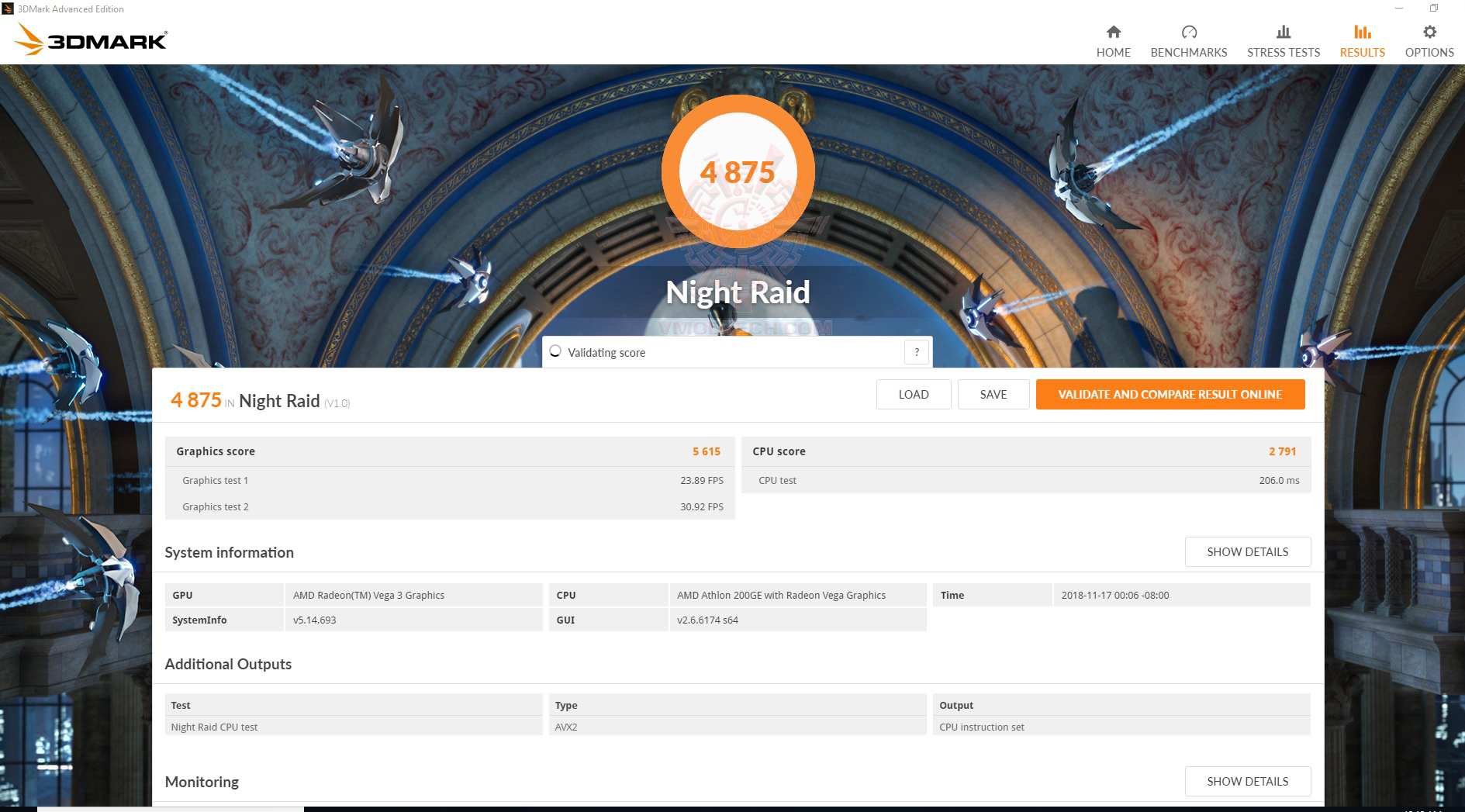Click the time value 2018-11-17 00:06
This screenshot has height=812, width=1465.
click(x=1115, y=595)
